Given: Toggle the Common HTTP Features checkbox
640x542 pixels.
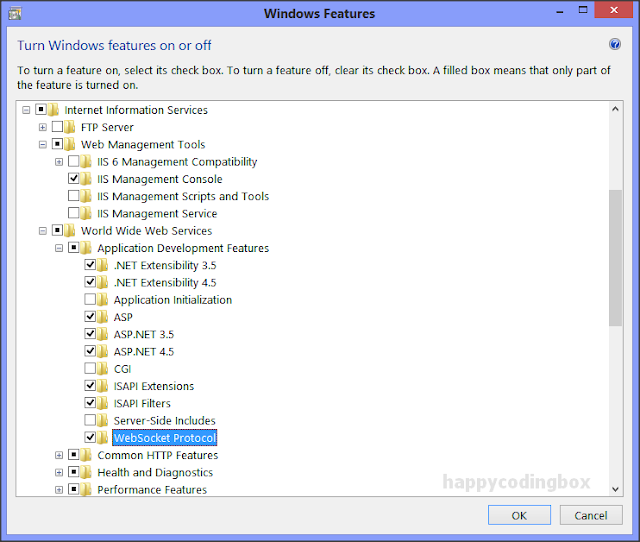Looking at the screenshot, I should [x=73, y=454].
